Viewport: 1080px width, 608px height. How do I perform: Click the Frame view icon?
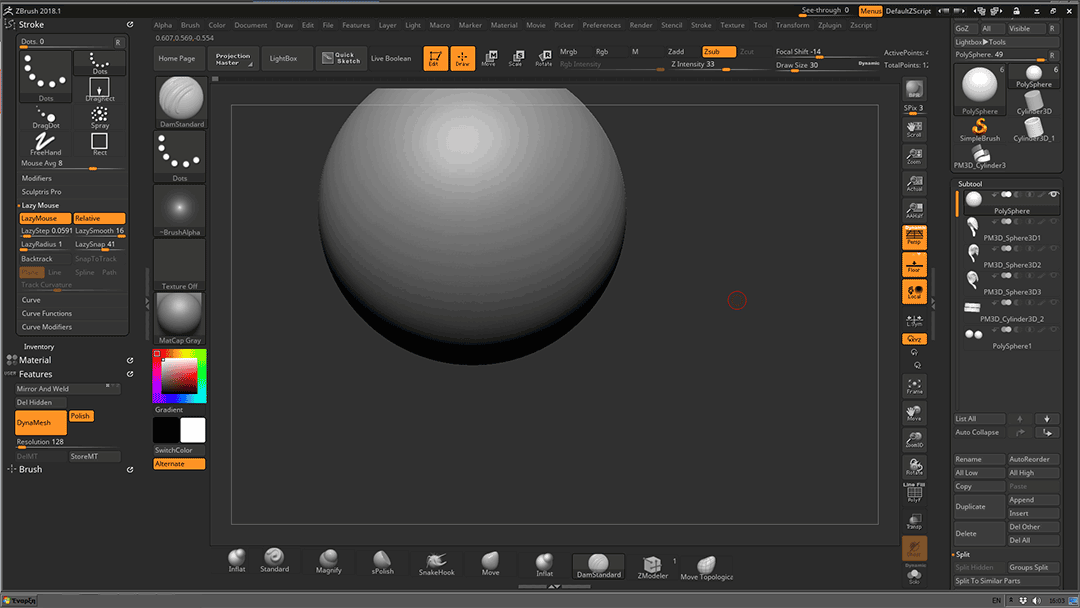pos(914,384)
